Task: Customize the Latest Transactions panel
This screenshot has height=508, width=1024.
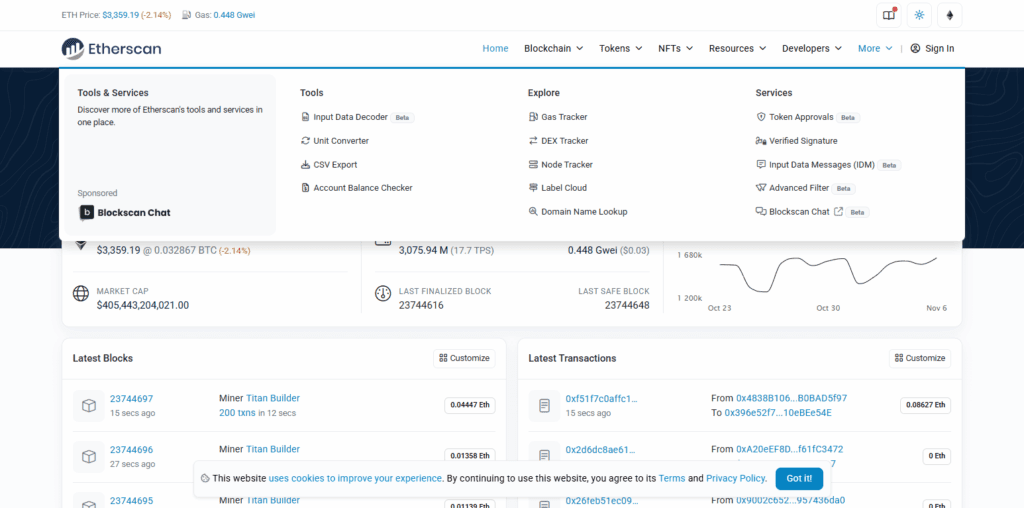Action: (920, 358)
